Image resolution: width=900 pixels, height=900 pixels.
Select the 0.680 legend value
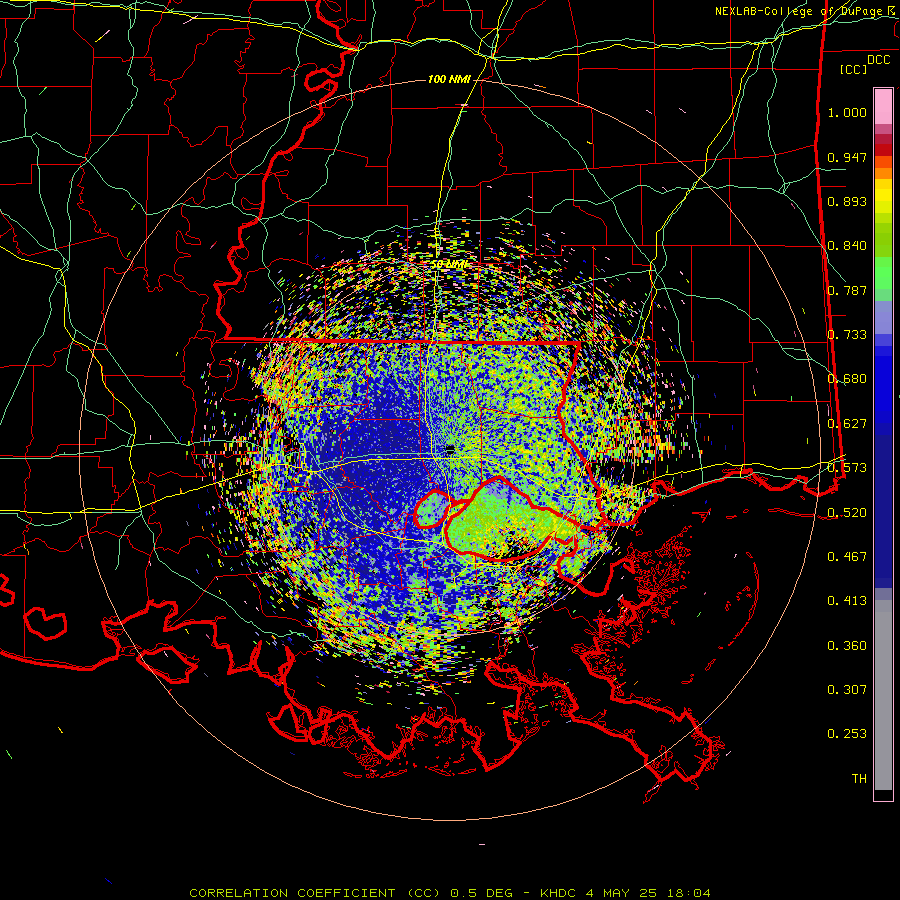pos(847,379)
